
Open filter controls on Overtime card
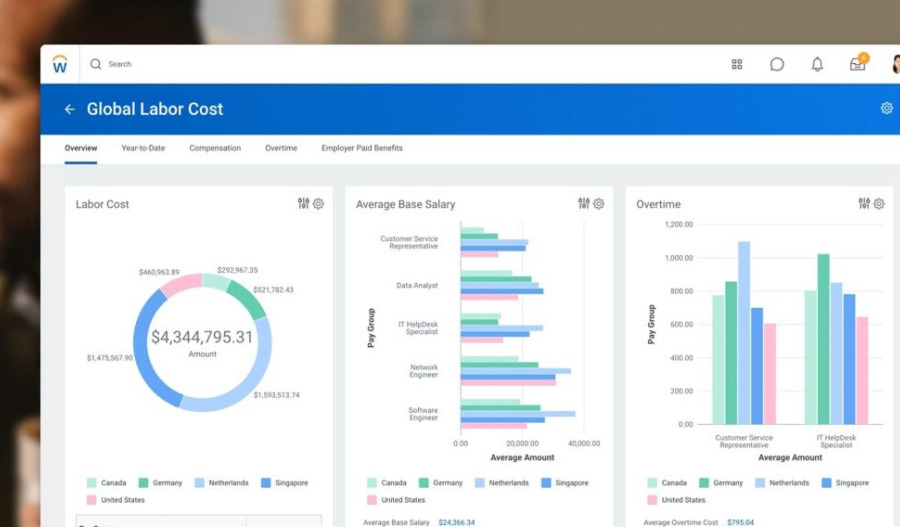[864, 204]
